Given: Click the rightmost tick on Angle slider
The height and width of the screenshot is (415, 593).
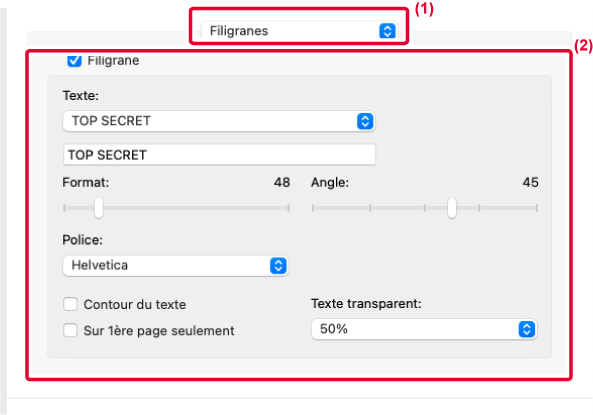Looking at the screenshot, I should [x=537, y=208].
